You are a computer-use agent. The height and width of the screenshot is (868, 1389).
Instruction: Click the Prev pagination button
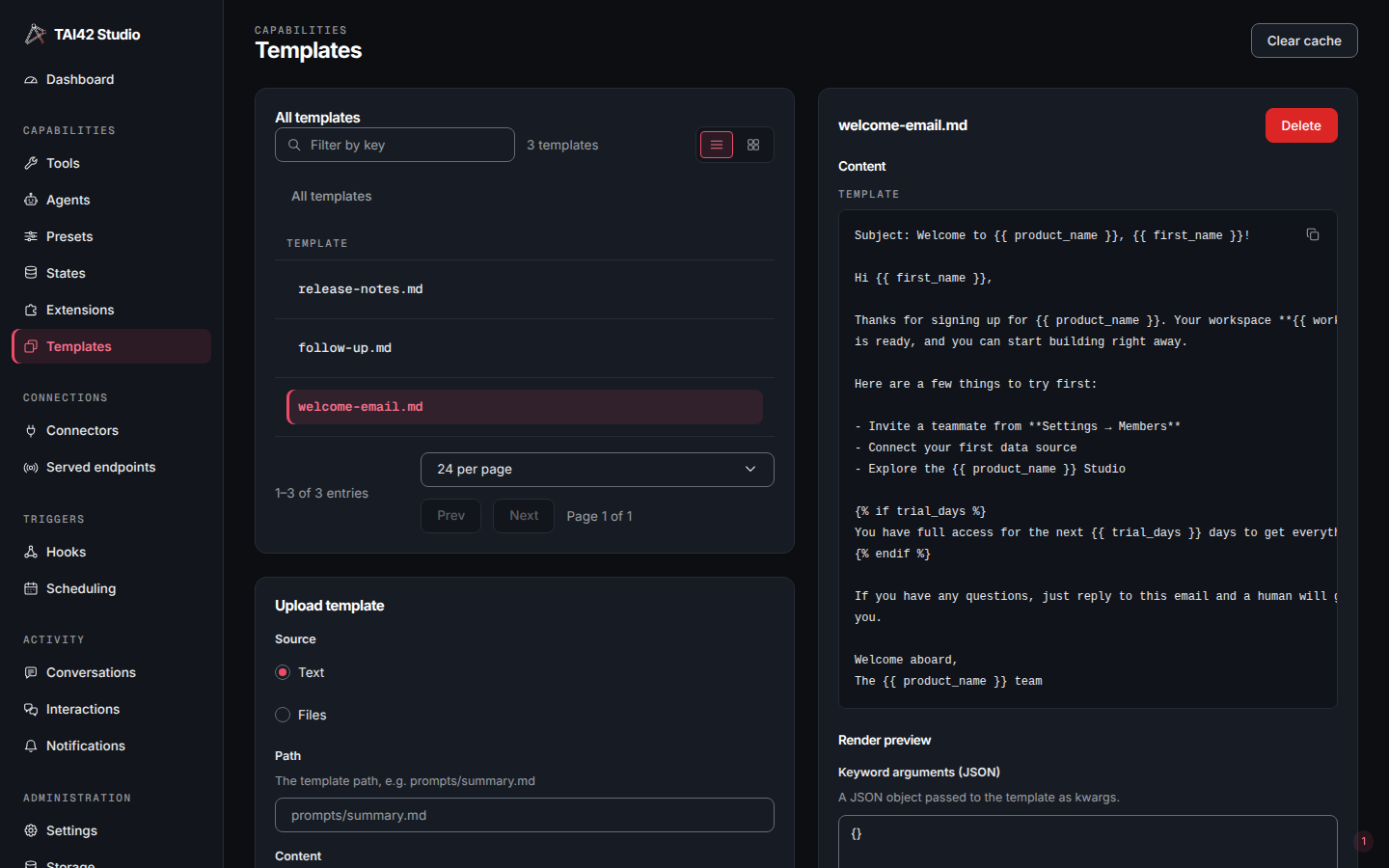point(450,516)
